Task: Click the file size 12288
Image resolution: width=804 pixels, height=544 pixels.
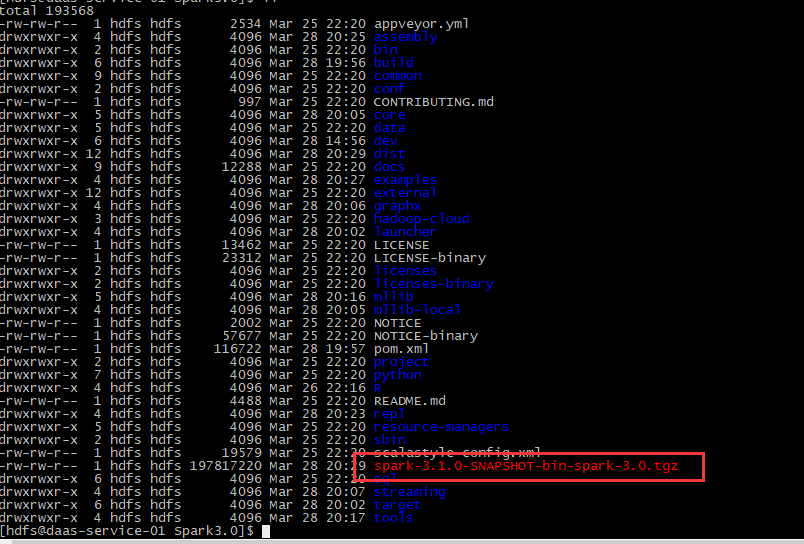Action: point(242,167)
